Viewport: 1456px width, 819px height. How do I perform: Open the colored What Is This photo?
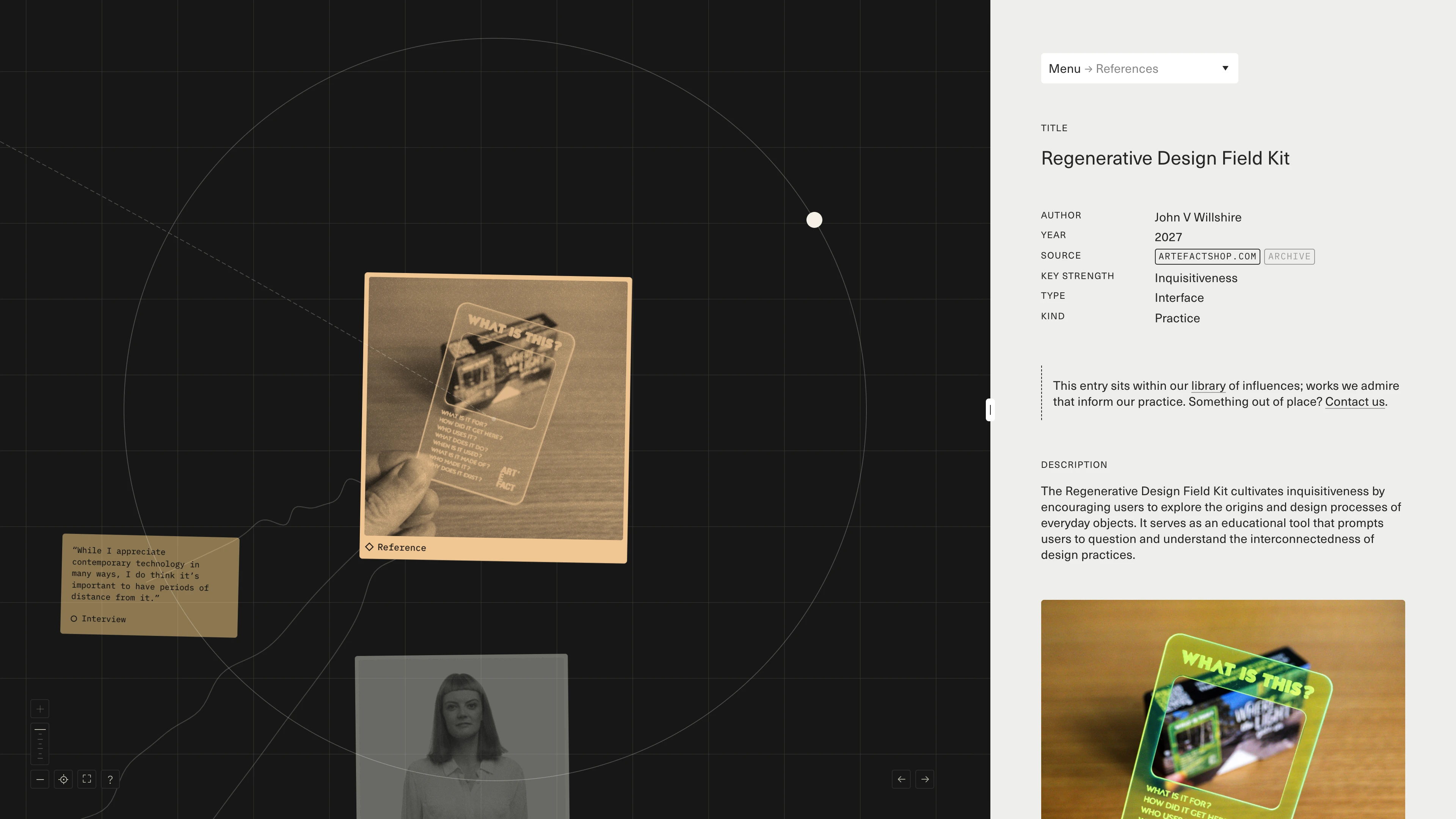pos(1222,709)
